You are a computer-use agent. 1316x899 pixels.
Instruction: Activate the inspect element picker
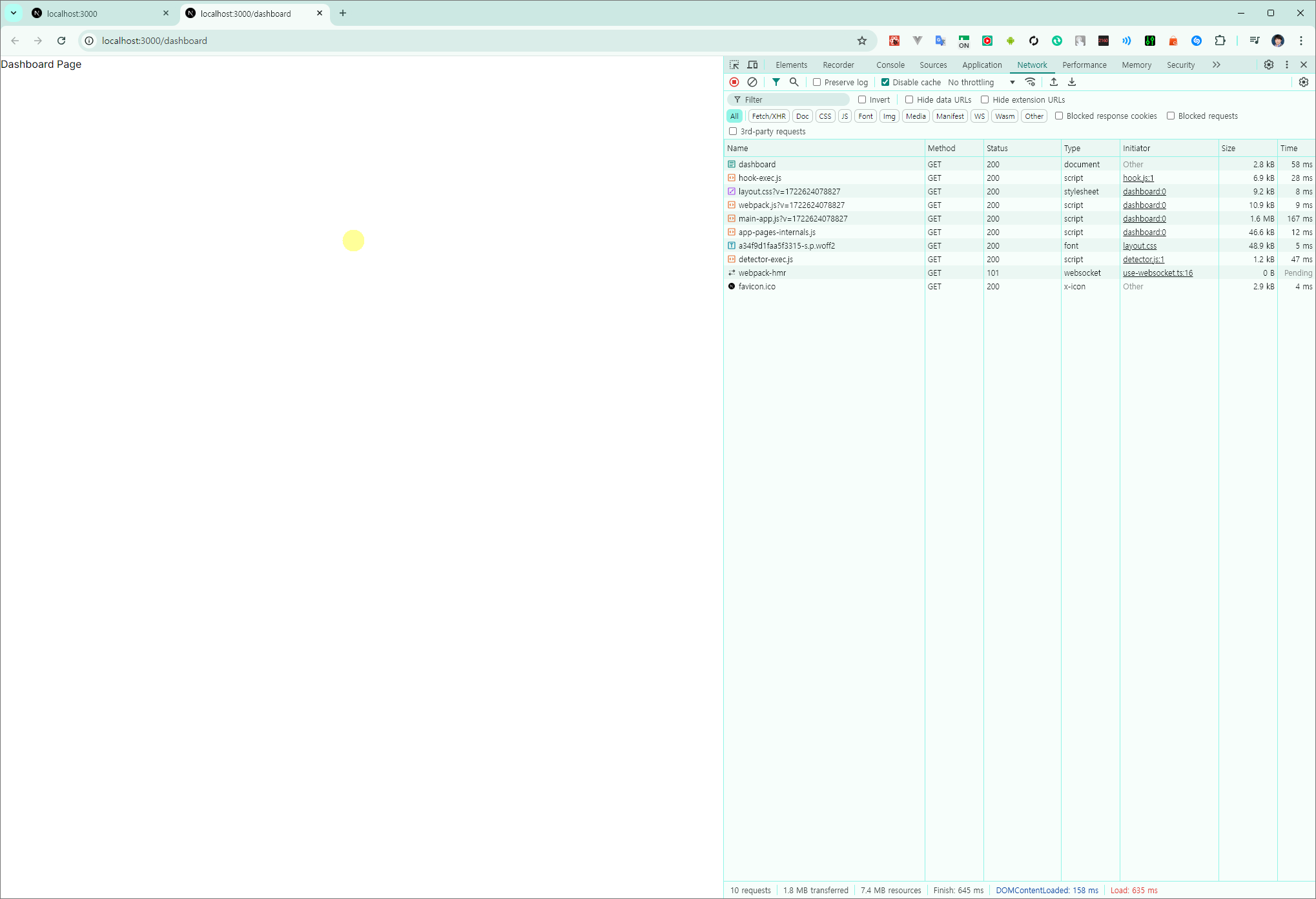click(734, 65)
